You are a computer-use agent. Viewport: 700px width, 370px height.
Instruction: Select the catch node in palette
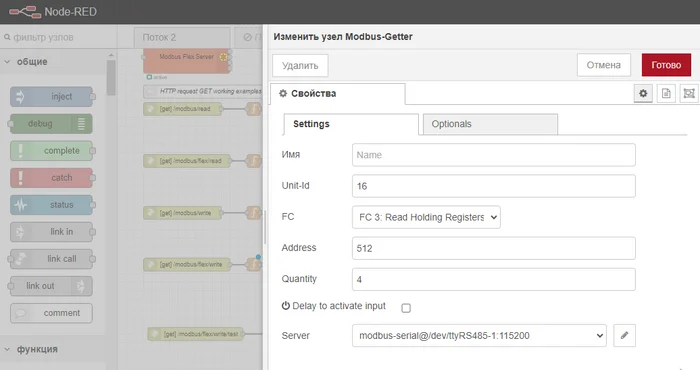[x=52, y=178]
